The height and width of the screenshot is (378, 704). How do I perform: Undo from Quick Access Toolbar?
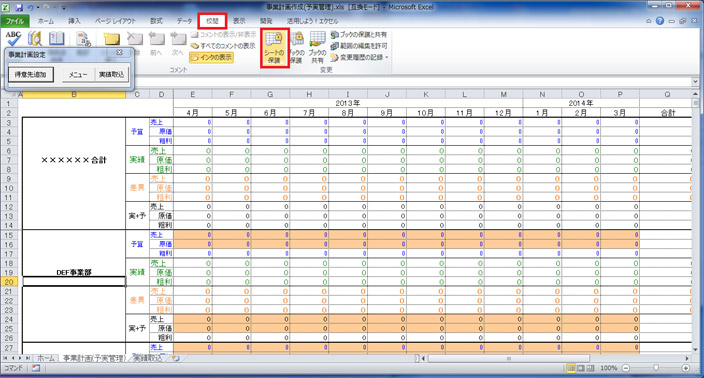(x=31, y=8)
